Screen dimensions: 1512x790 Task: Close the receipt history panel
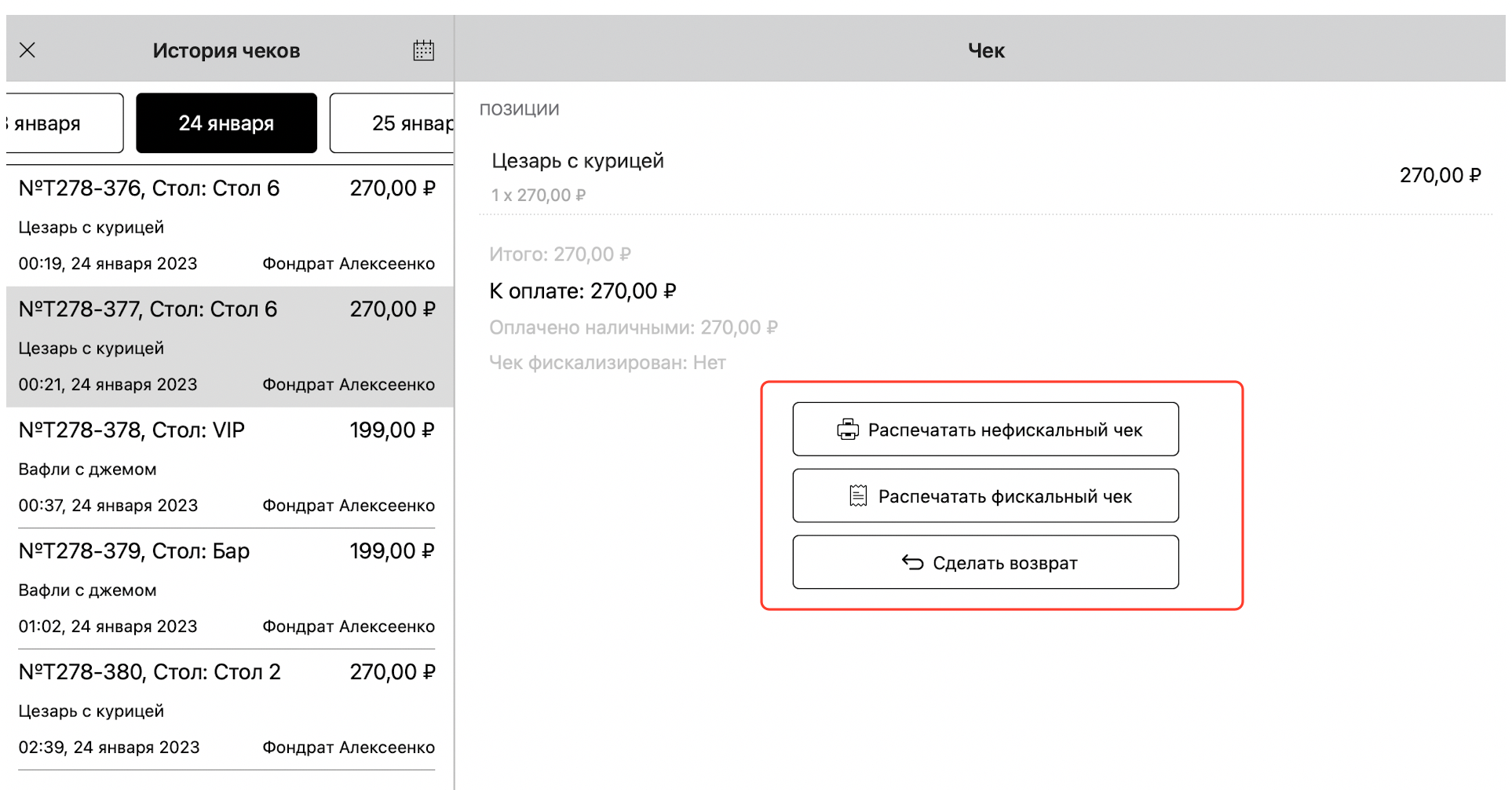[27, 50]
